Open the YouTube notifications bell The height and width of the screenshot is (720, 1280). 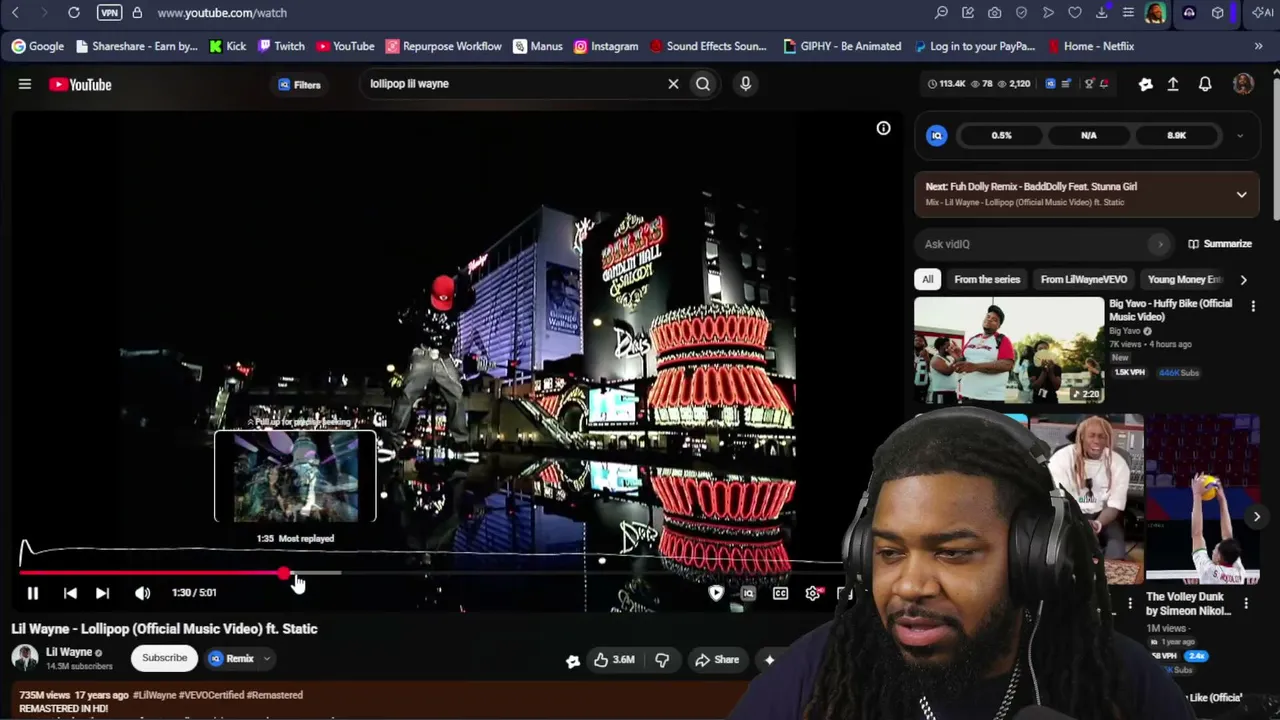click(1205, 84)
